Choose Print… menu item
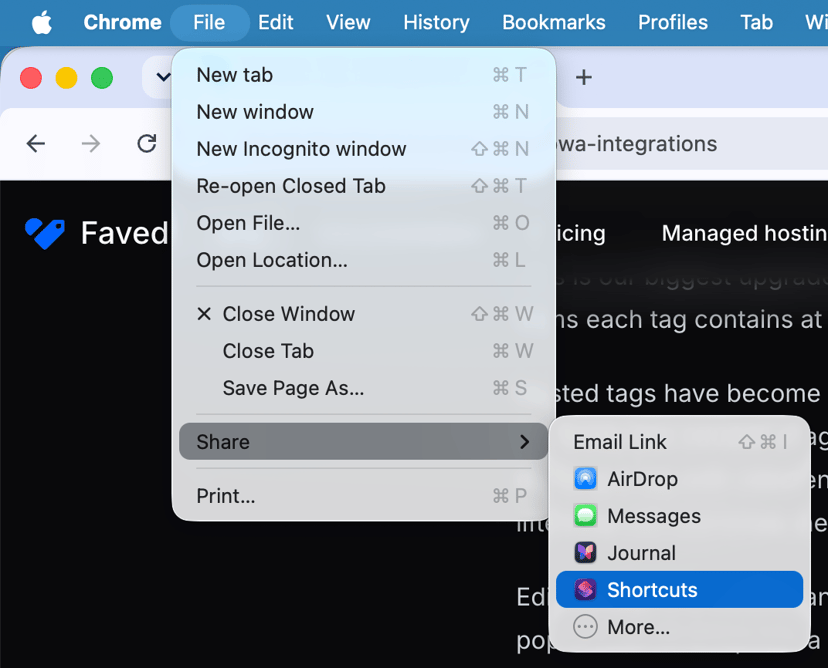This screenshot has width=828, height=668. [363, 496]
